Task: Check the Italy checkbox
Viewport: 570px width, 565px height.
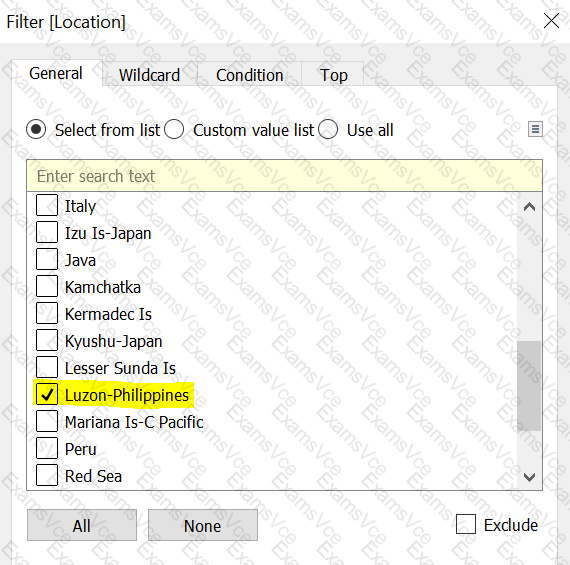Action: click(x=47, y=205)
